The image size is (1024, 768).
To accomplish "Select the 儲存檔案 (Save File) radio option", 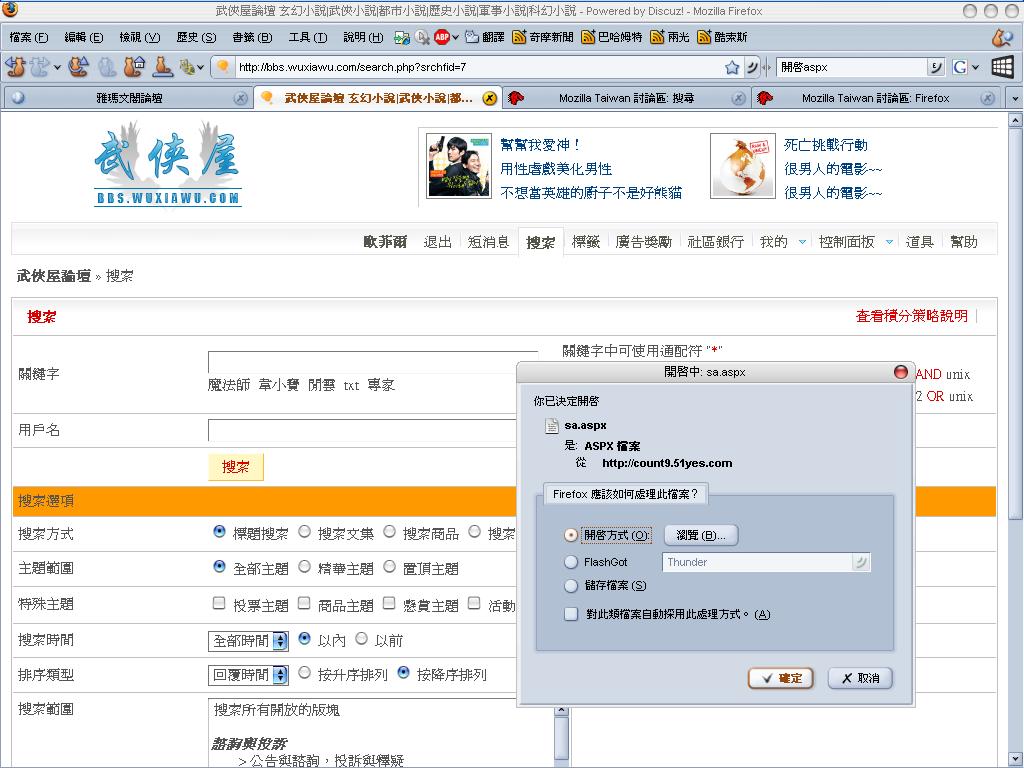I will tap(571, 586).
